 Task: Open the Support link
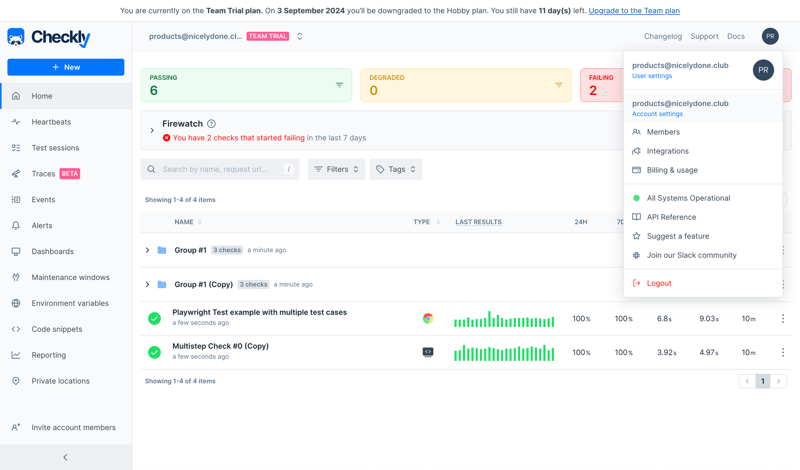pyautogui.click(x=704, y=36)
